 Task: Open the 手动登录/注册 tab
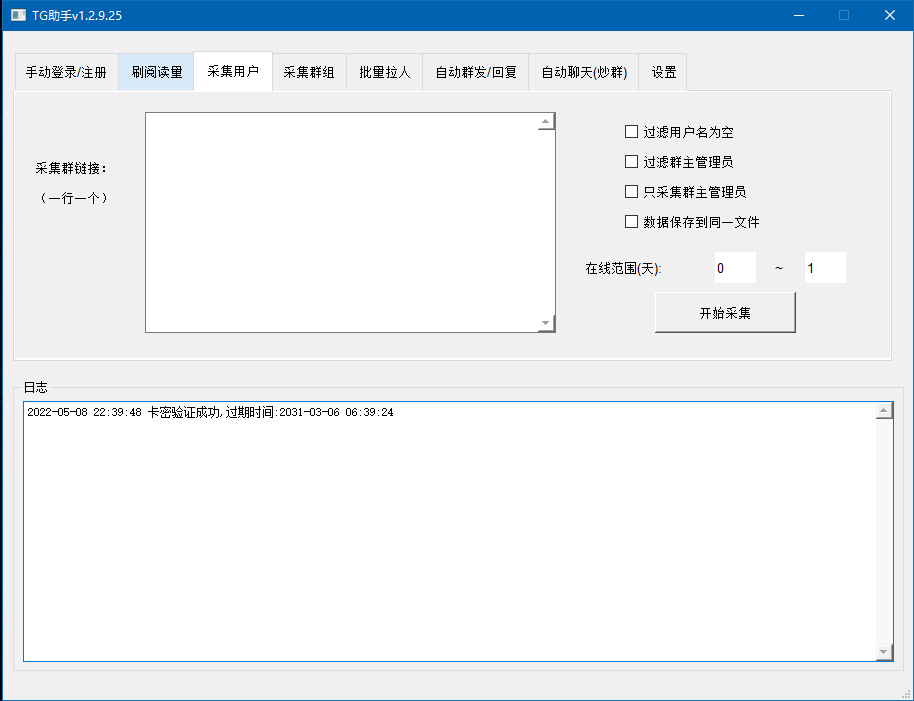[66, 72]
